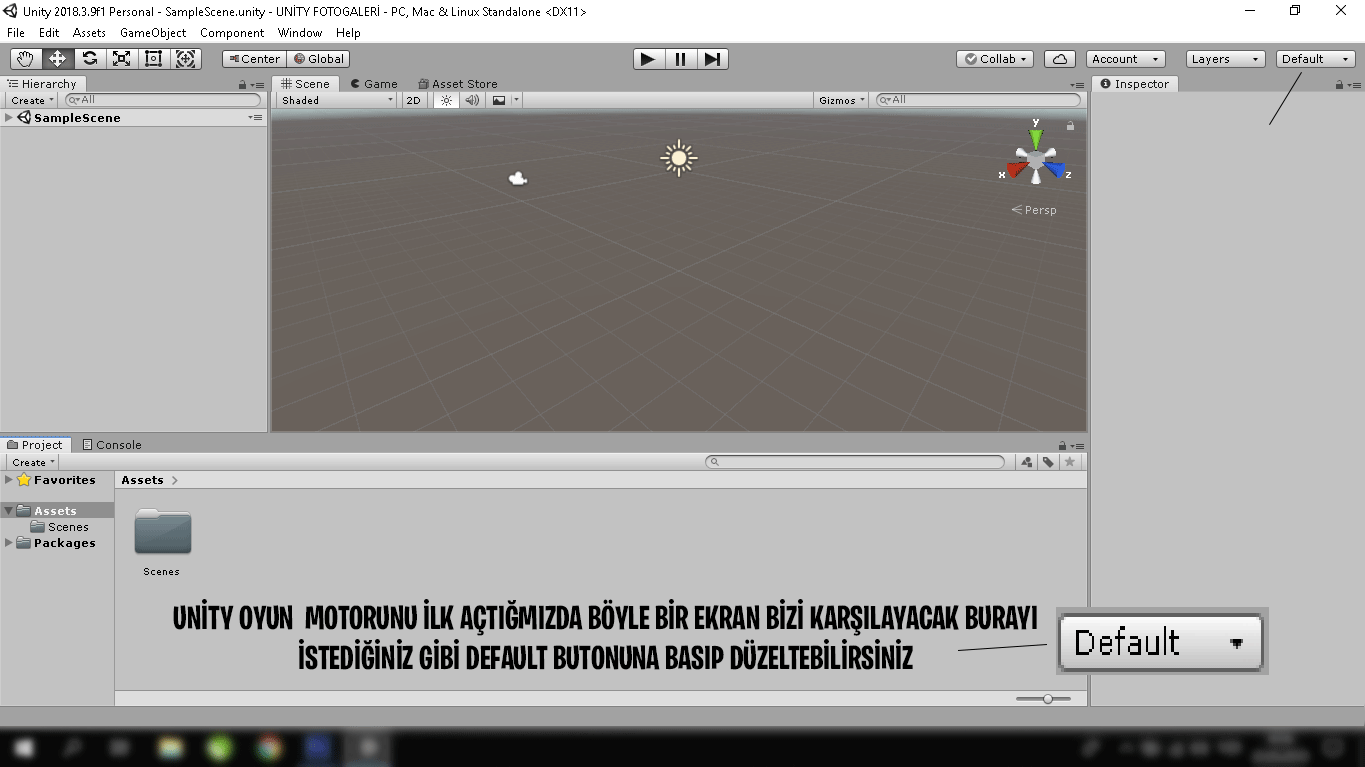Select the Directional Light sun gizmo
1365x767 pixels.
coord(679,158)
